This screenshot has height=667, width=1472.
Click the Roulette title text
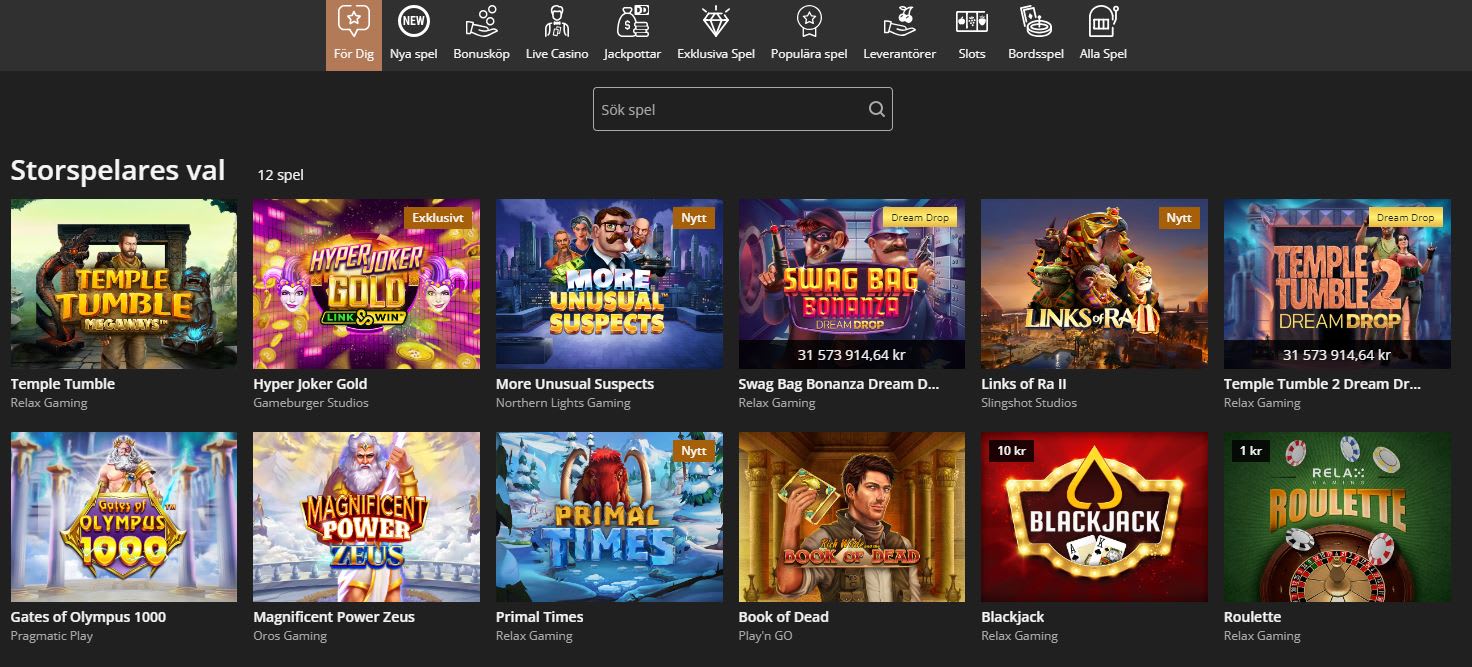[1253, 617]
